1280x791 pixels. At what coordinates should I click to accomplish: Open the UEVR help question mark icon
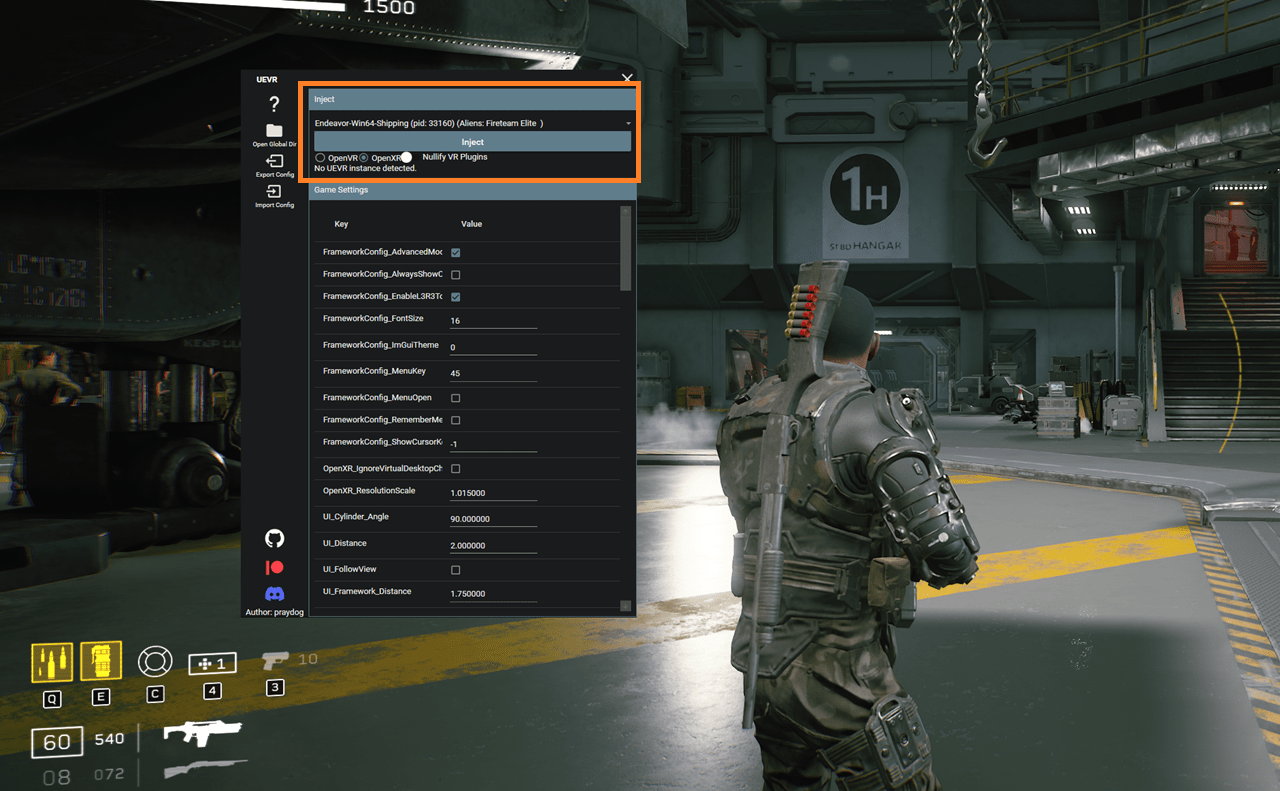coord(274,104)
